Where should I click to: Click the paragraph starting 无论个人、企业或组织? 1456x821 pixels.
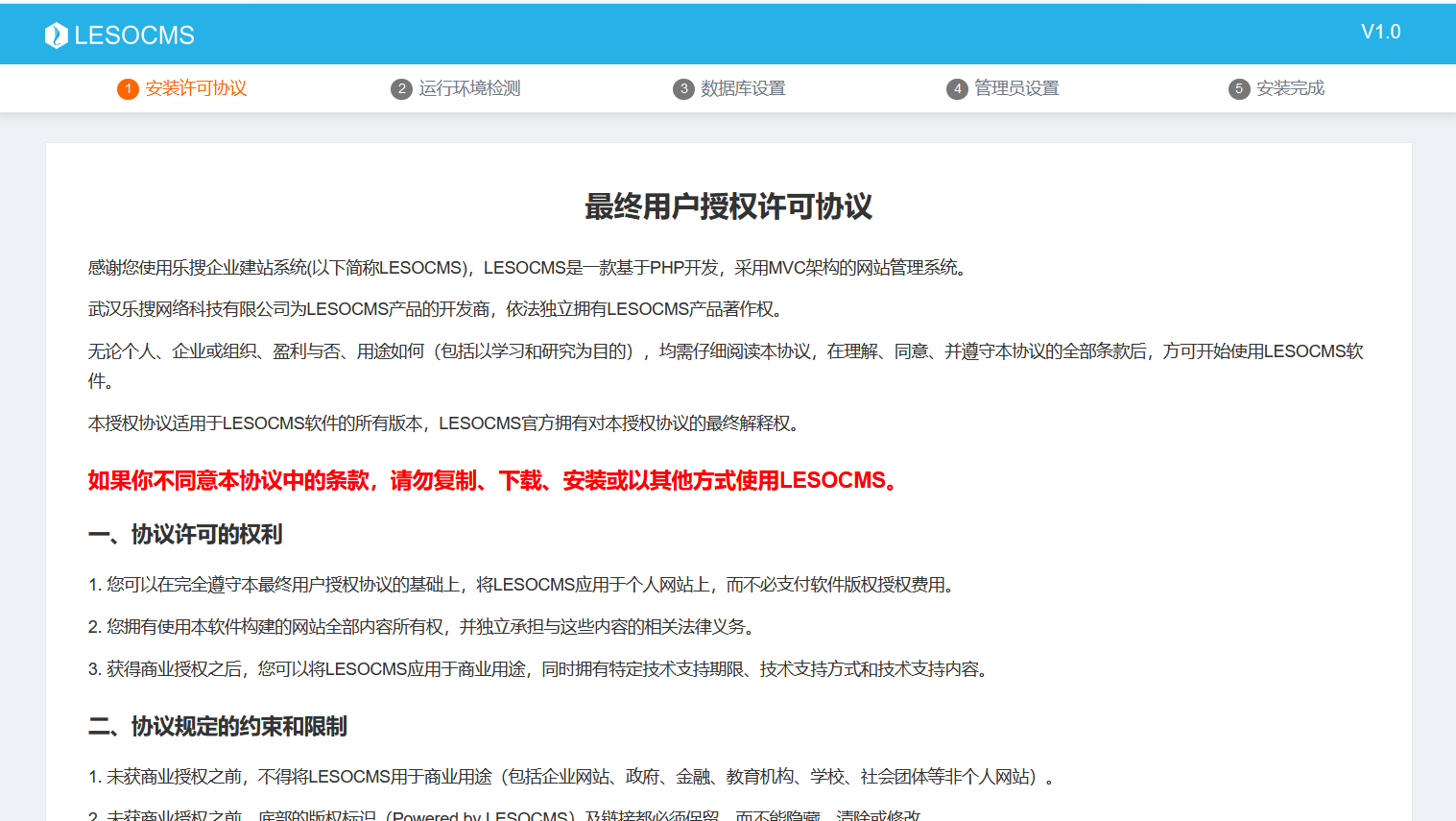726,366
